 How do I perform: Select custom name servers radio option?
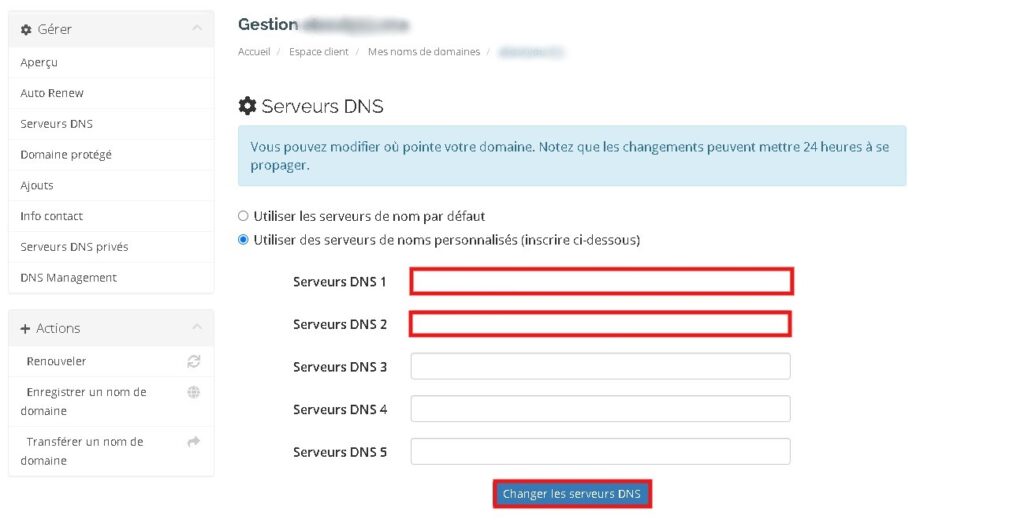click(243, 240)
